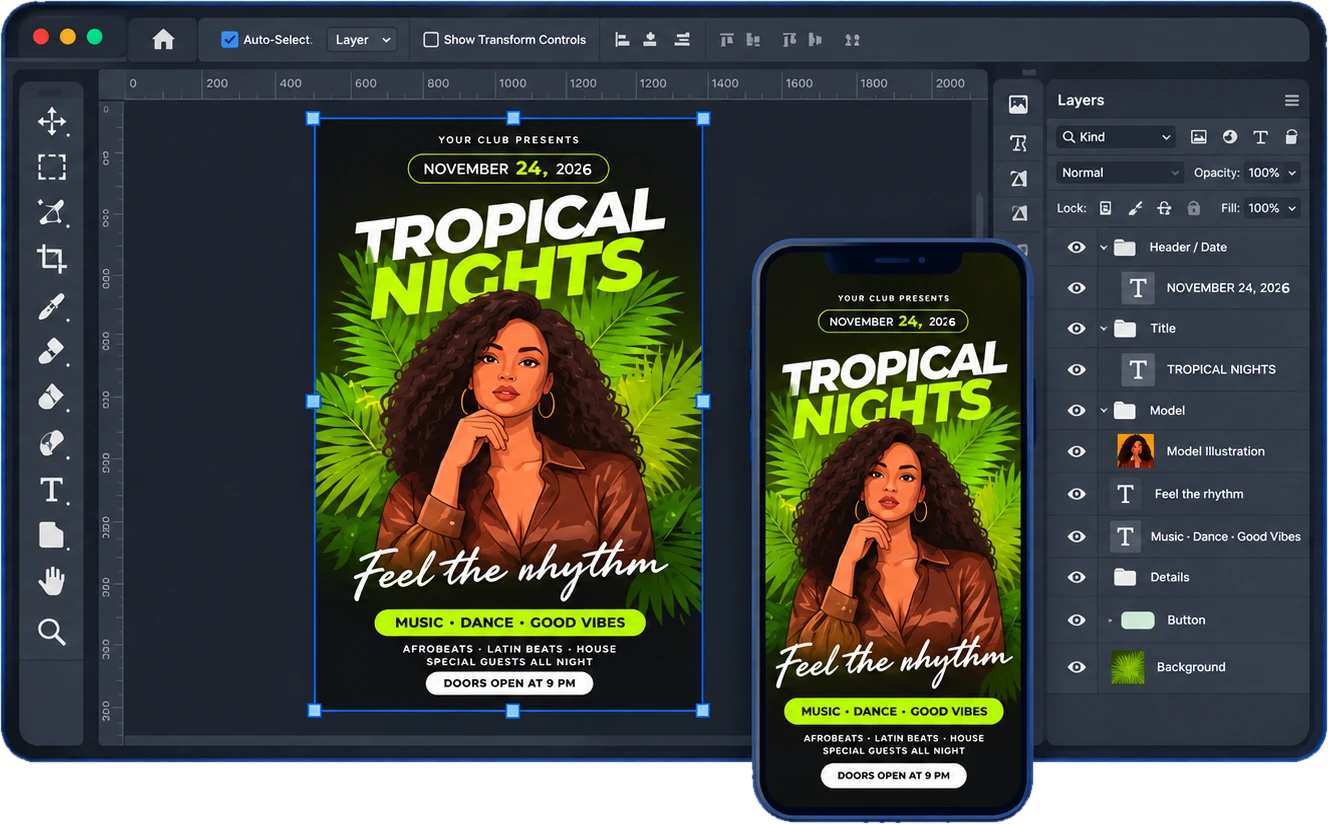Toggle visibility of Model Illustration layer
Screen dimensions: 1328x824
coord(1076,451)
